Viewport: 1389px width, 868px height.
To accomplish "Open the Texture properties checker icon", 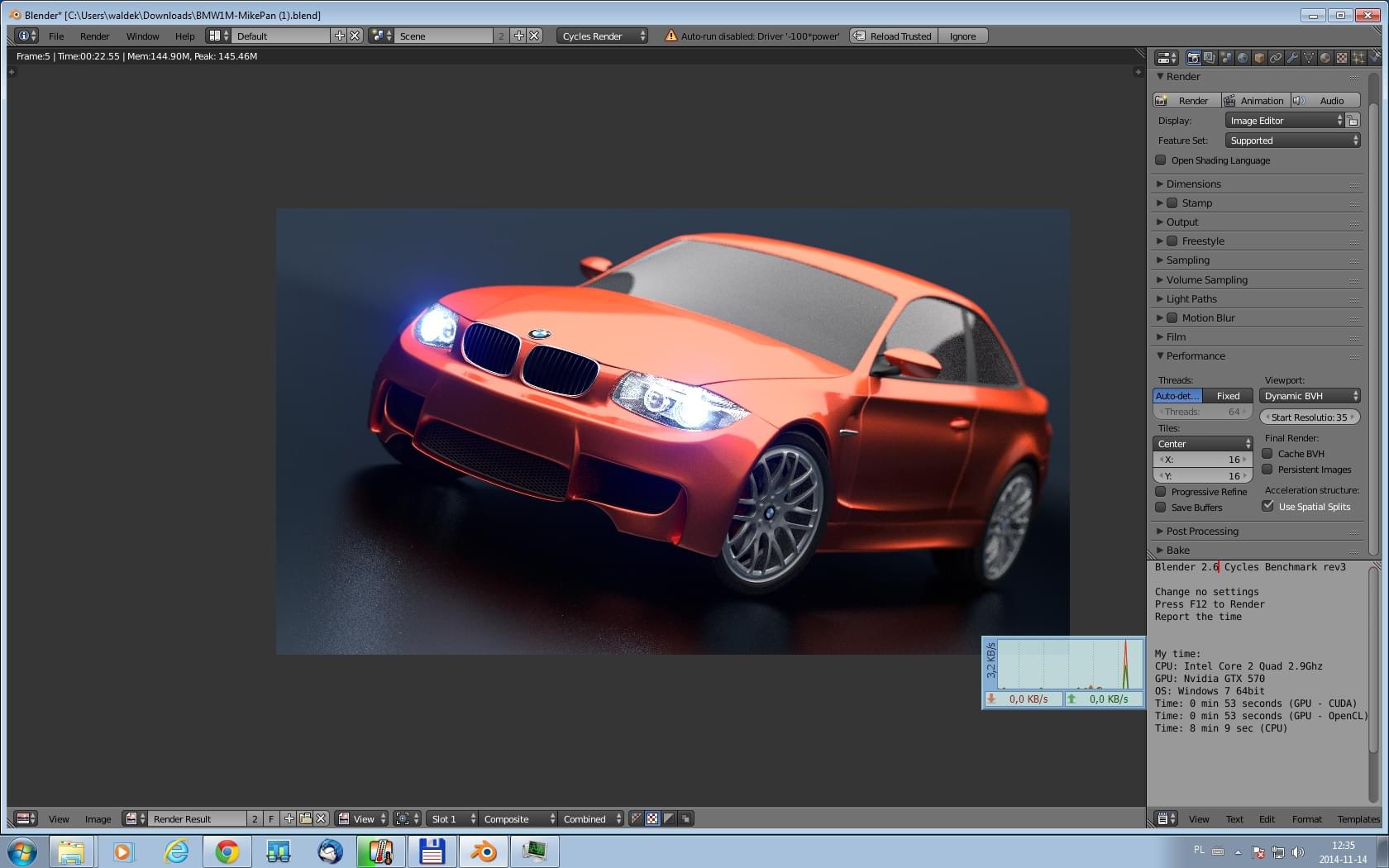I will pos(1342,58).
